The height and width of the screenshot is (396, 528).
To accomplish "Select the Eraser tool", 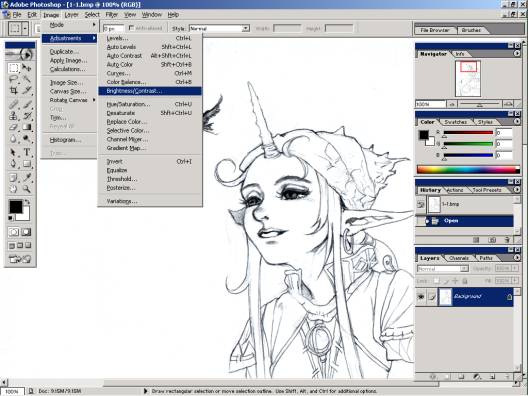I will coord(13,127).
